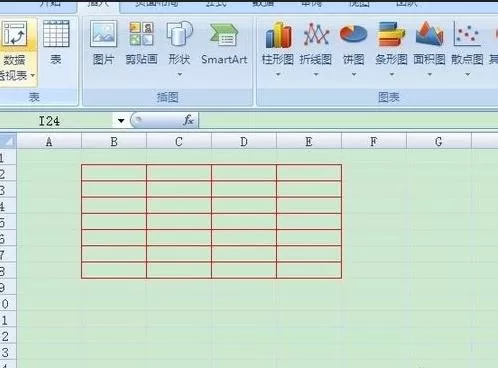Select row 5 header
The image size is (498, 368).
coord(8,222)
